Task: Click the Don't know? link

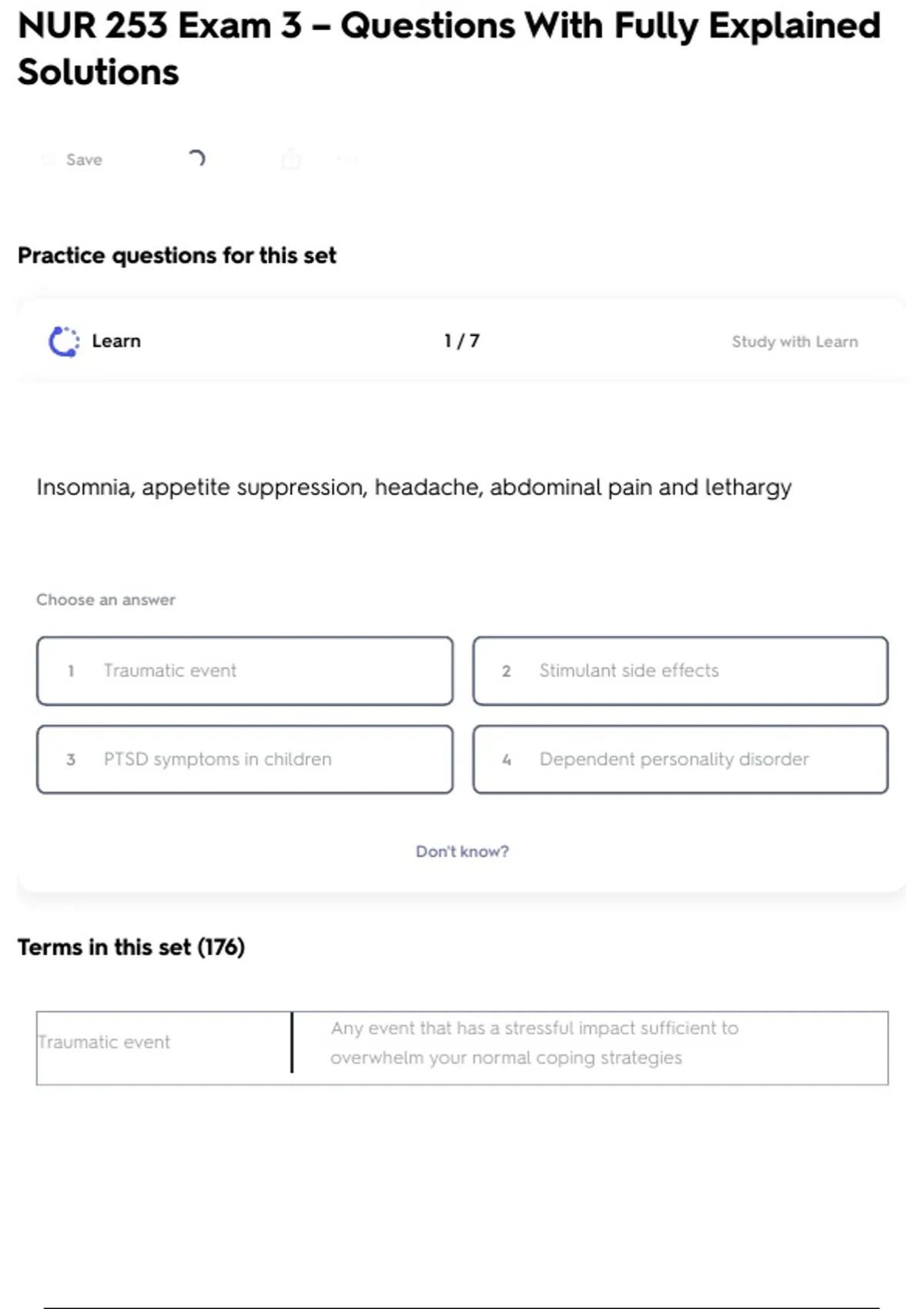Action: (462, 852)
